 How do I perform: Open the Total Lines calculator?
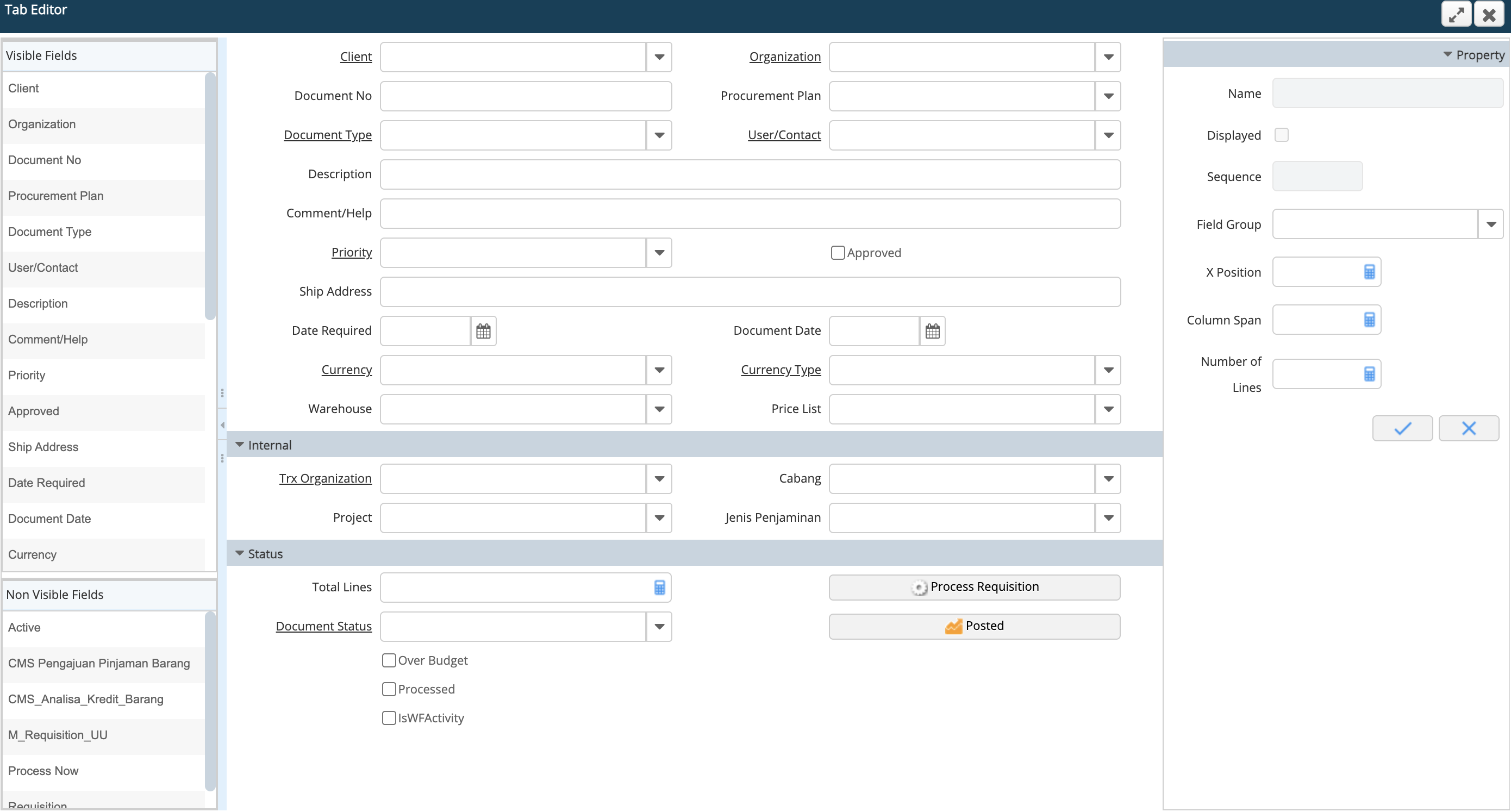point(659,588)
